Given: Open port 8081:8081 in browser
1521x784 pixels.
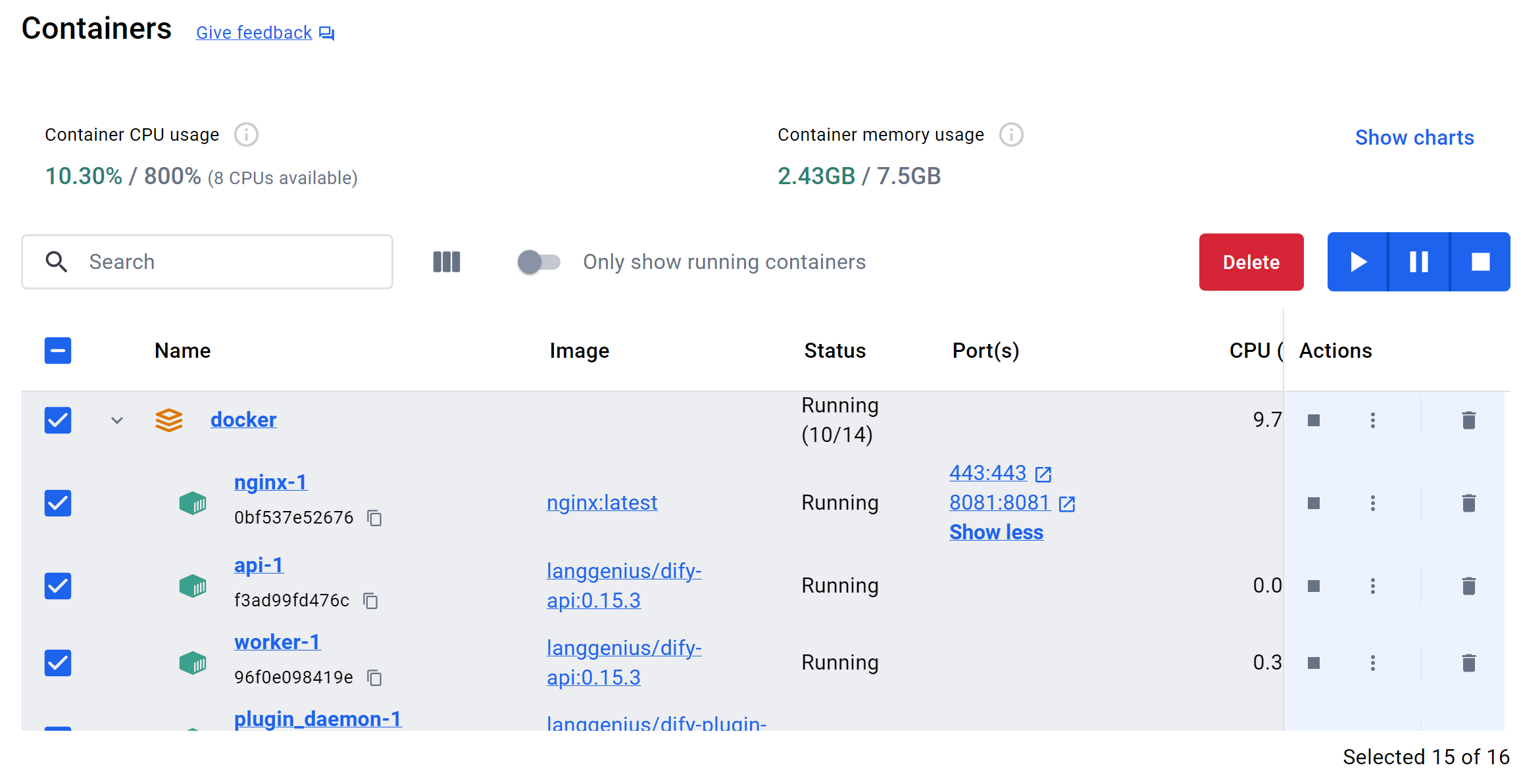Looking at the screenshot, I should click(1012, 502).
